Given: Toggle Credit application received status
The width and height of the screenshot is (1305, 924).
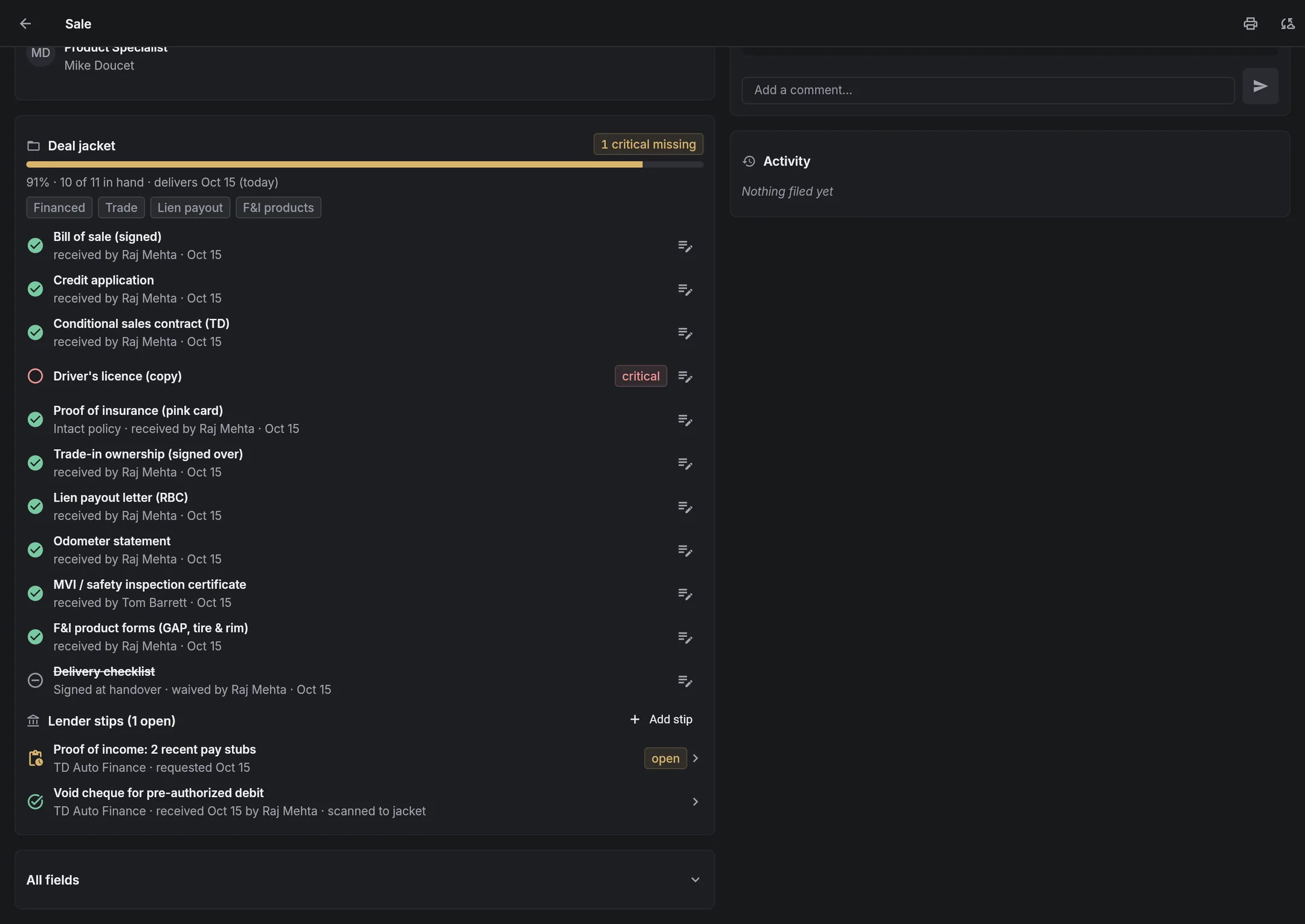Looking at the screenshot, I should click(x=35, y=289).
